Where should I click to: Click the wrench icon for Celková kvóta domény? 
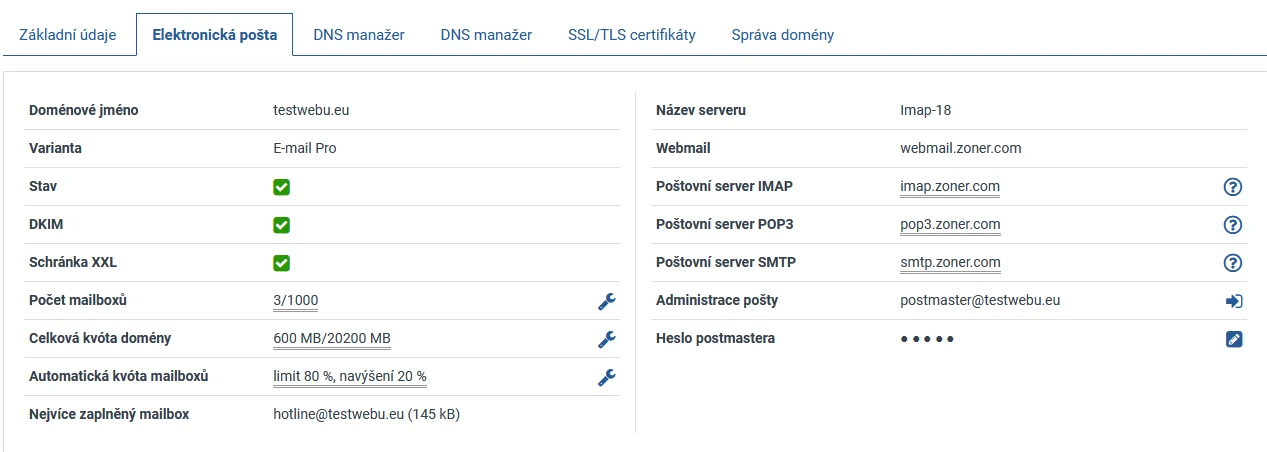click(606, 339)
